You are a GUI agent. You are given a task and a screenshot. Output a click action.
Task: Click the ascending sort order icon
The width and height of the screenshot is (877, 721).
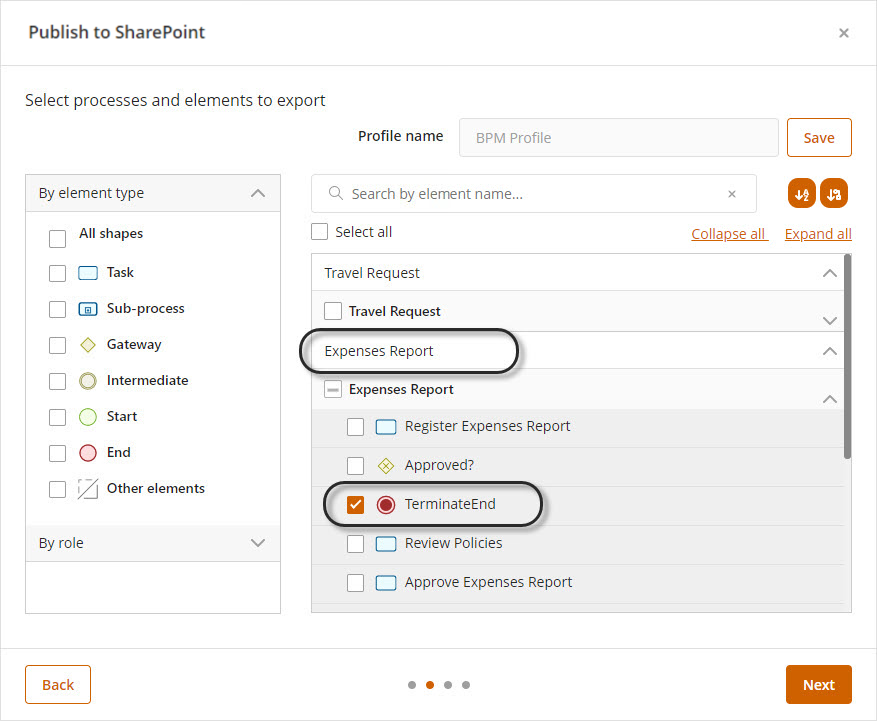coord(801,194)
